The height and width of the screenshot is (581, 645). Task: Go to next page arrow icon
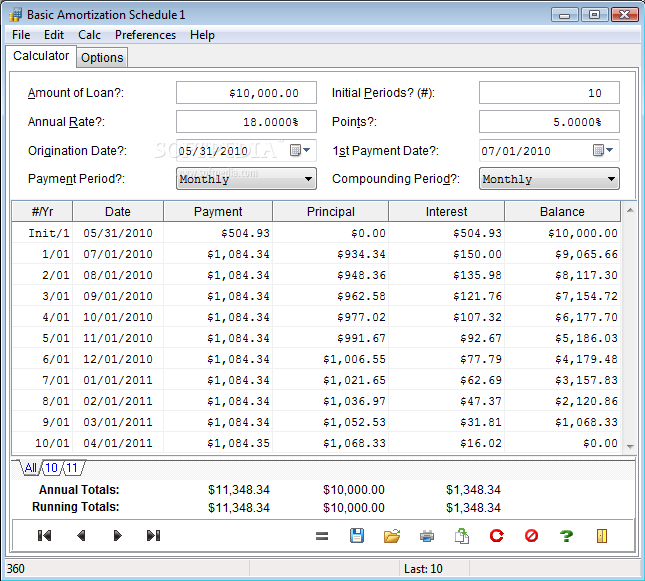(117, 535)
